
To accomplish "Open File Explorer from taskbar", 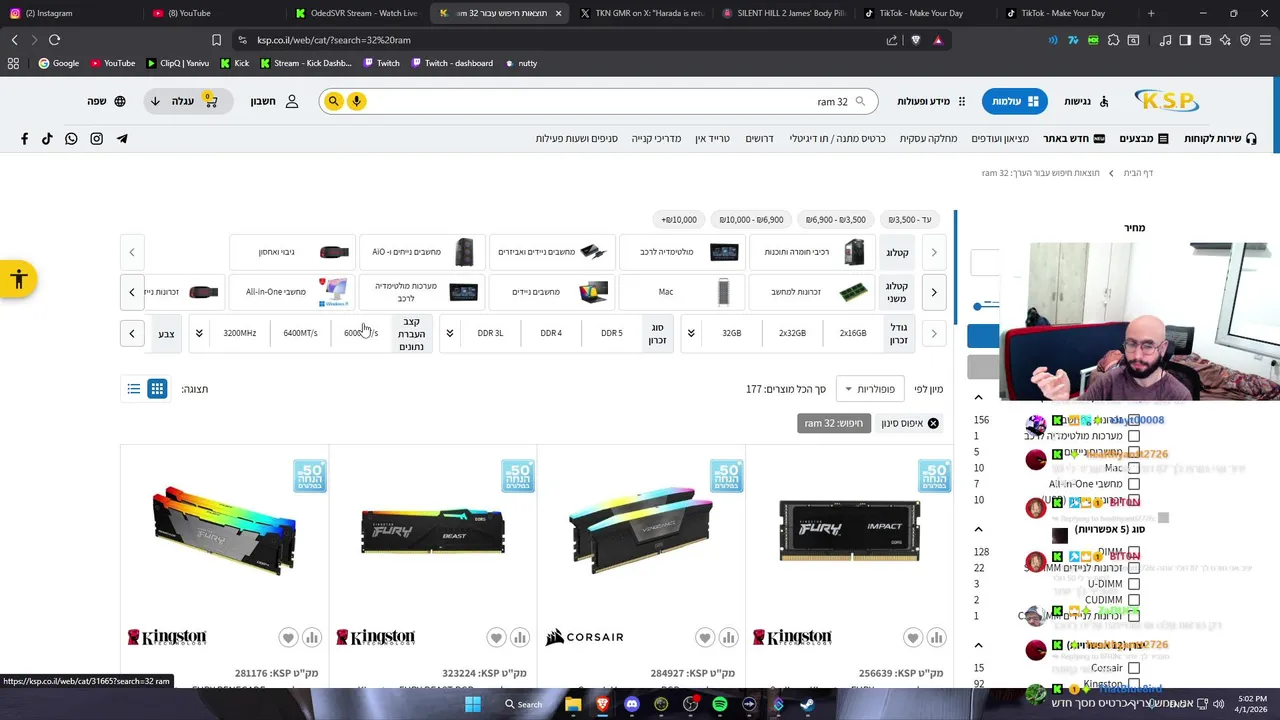I will point(573,704).
